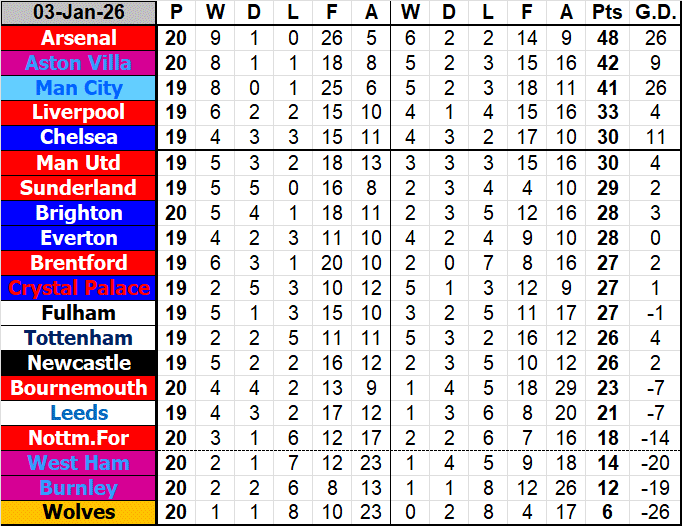Image resolution: width=682 pixels, height=526 pixels.
Task: Select the Newcastle team cell
Action: pos(79,363)
